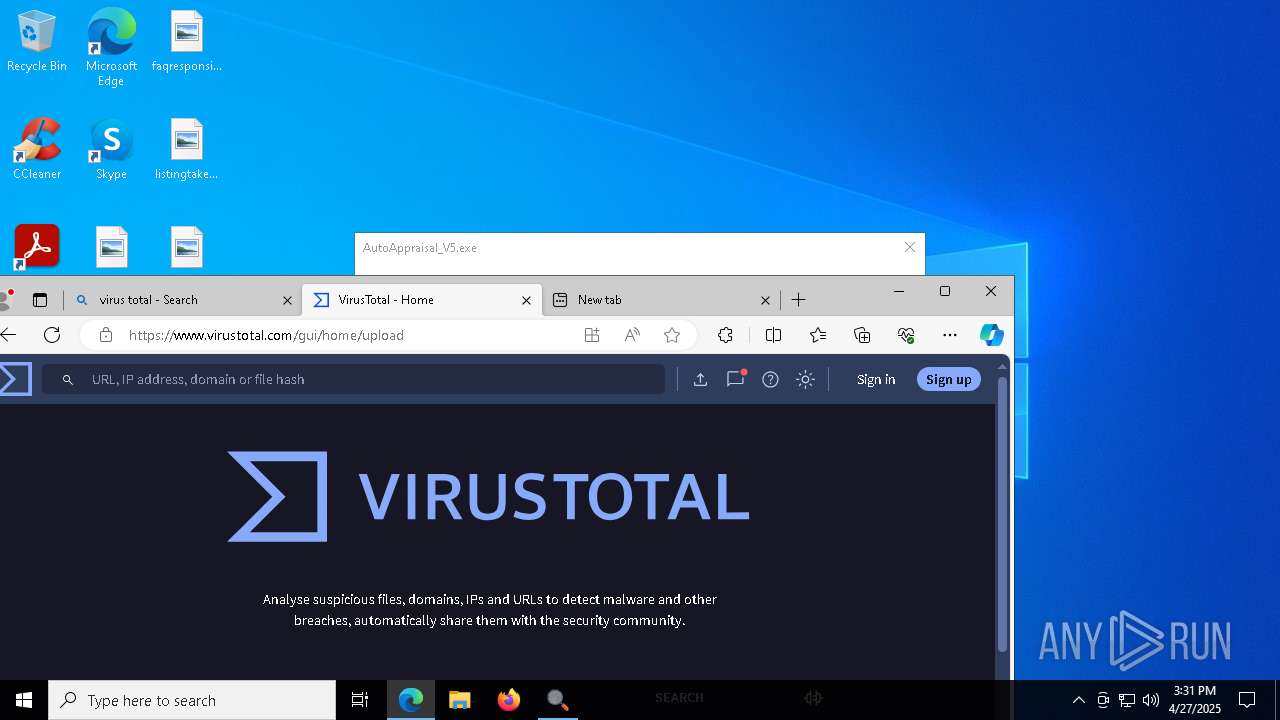1280x720 pixels.
Task: Click VirusTotal upload file icon
Action: coord(700,379)
